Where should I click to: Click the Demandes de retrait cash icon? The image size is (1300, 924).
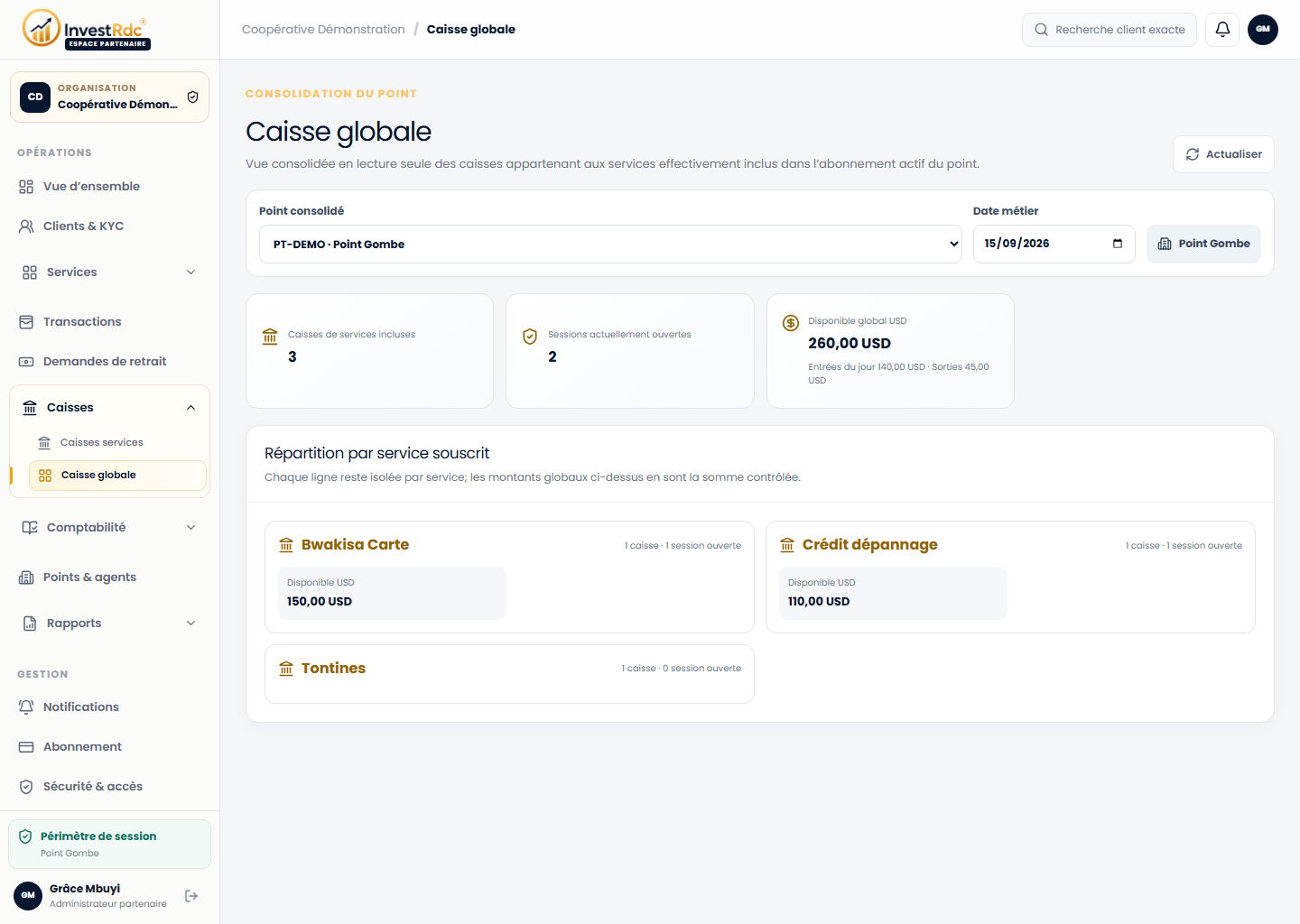tap(26, 362)
